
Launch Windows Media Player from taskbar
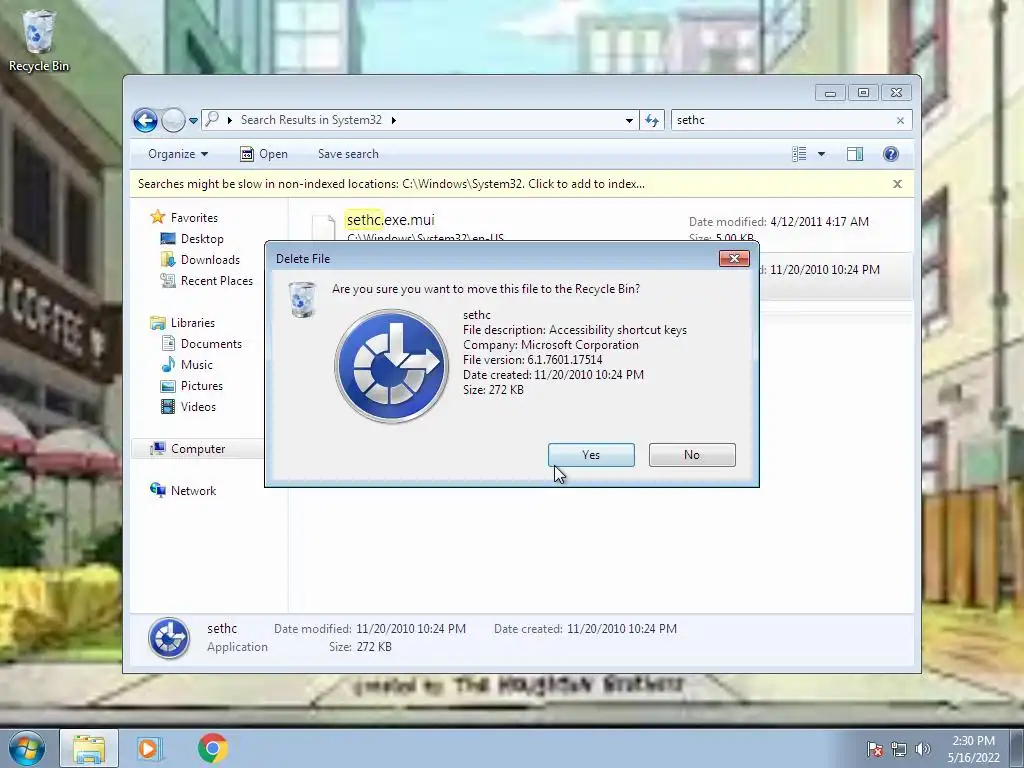click(x=149, y=748)
